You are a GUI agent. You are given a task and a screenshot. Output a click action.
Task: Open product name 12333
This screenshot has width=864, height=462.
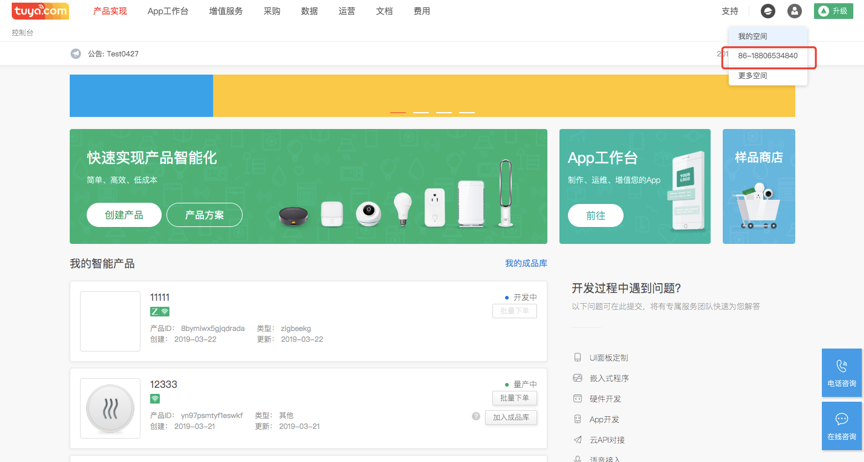pyautogui.click(x=164, y=384)
